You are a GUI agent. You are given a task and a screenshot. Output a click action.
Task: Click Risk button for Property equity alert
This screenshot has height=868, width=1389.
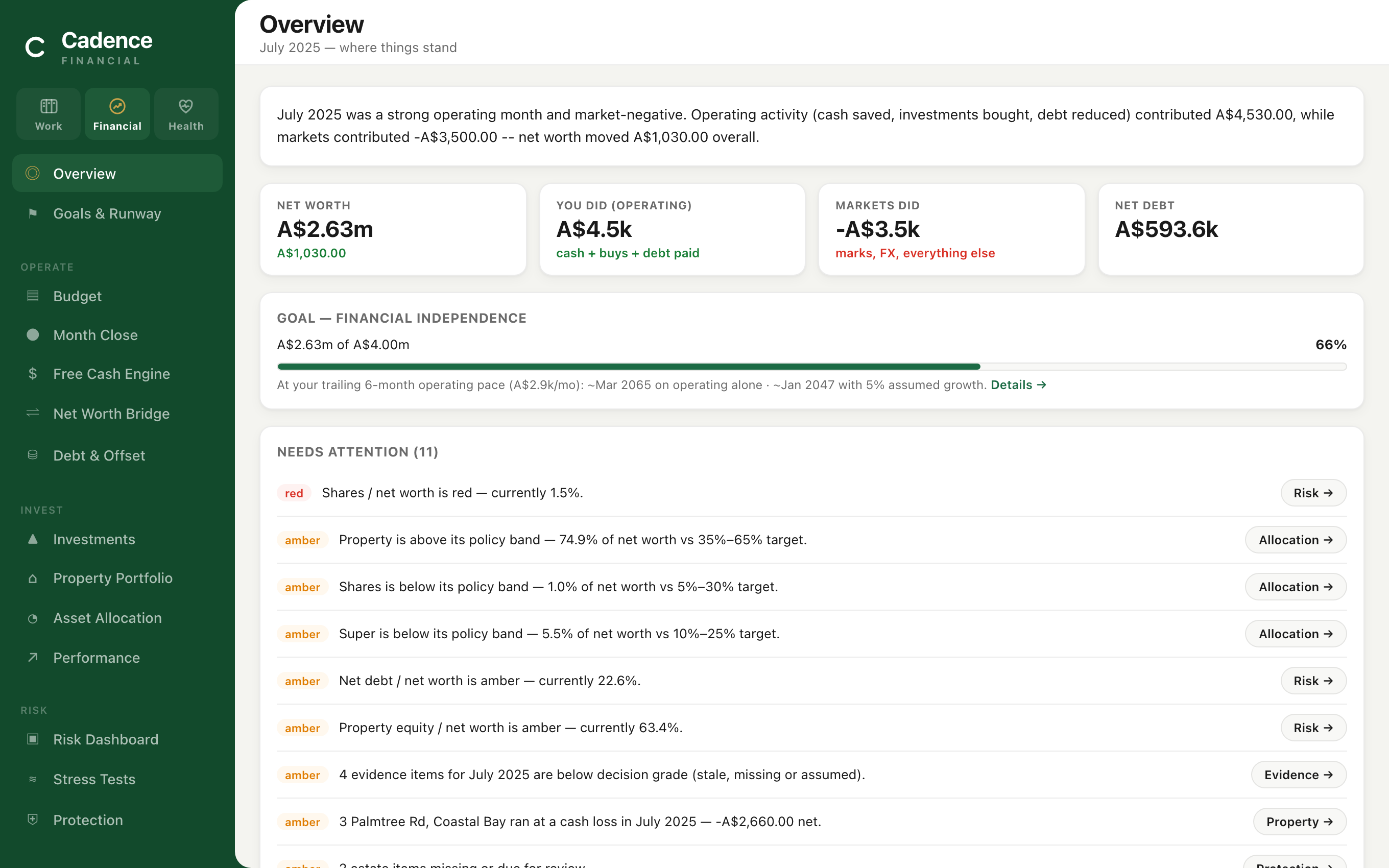[x=1313, y=728]
